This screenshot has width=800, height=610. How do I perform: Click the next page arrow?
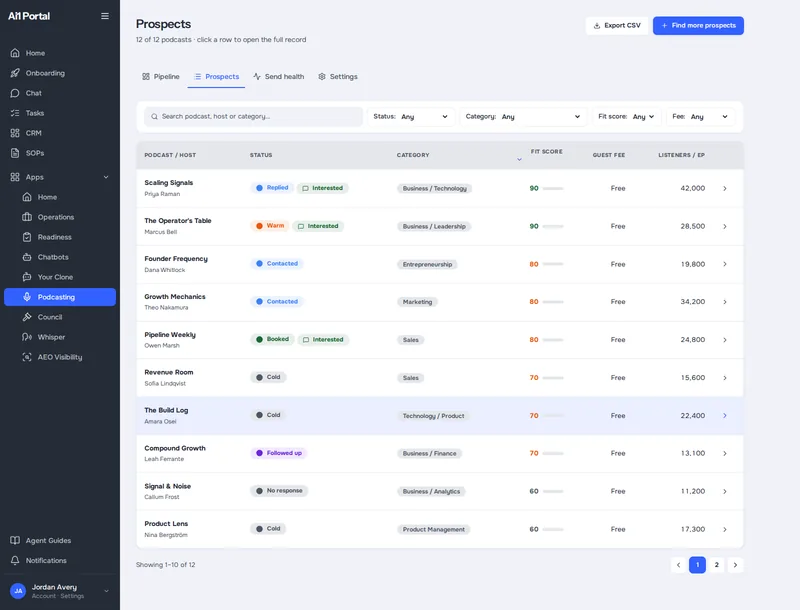pyautogui.click(x=735, y=565)
